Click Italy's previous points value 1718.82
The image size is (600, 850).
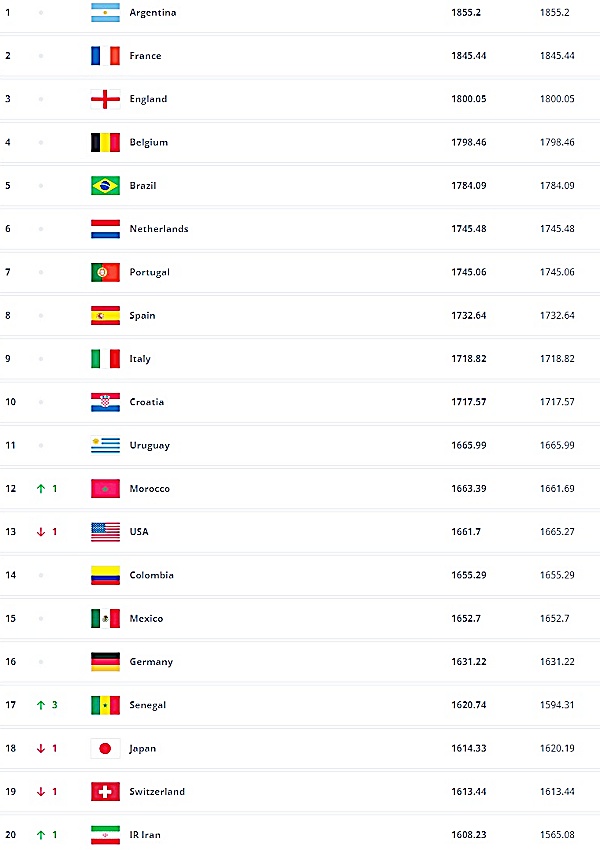point(557,358)
